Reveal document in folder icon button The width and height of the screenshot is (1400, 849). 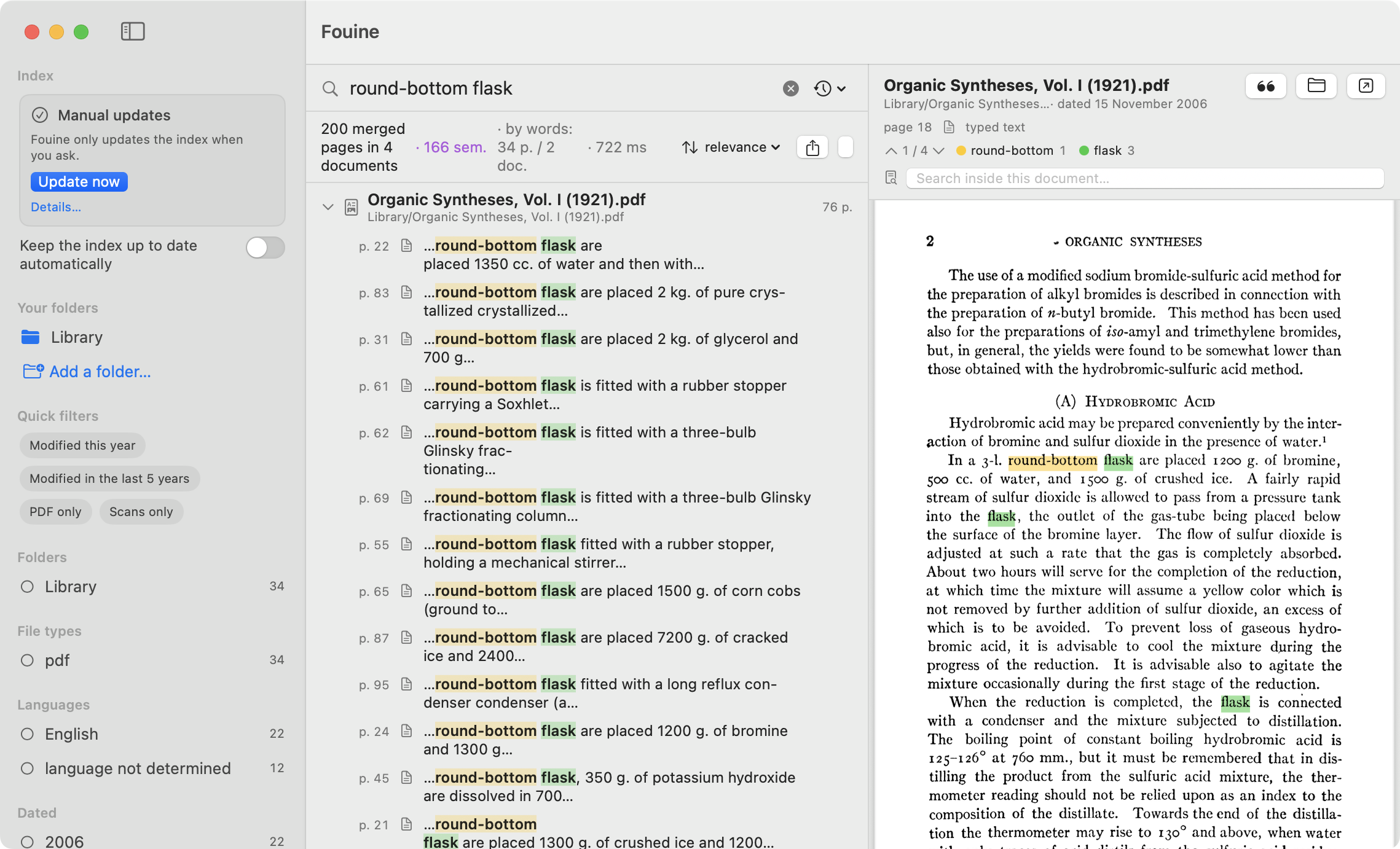tap(1316, 86)
